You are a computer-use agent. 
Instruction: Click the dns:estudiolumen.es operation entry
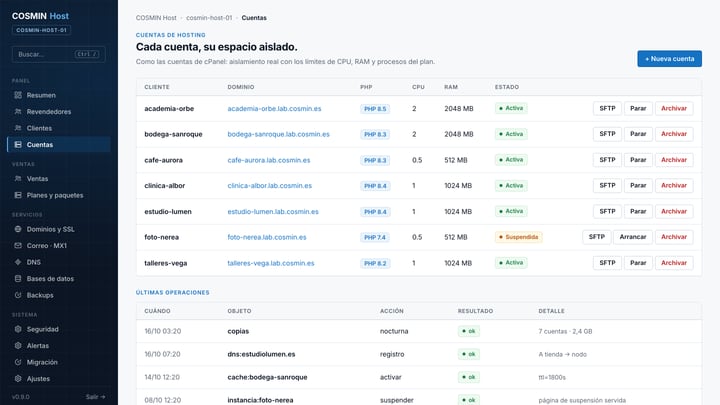pyautogui.click(x=261, y=354)
